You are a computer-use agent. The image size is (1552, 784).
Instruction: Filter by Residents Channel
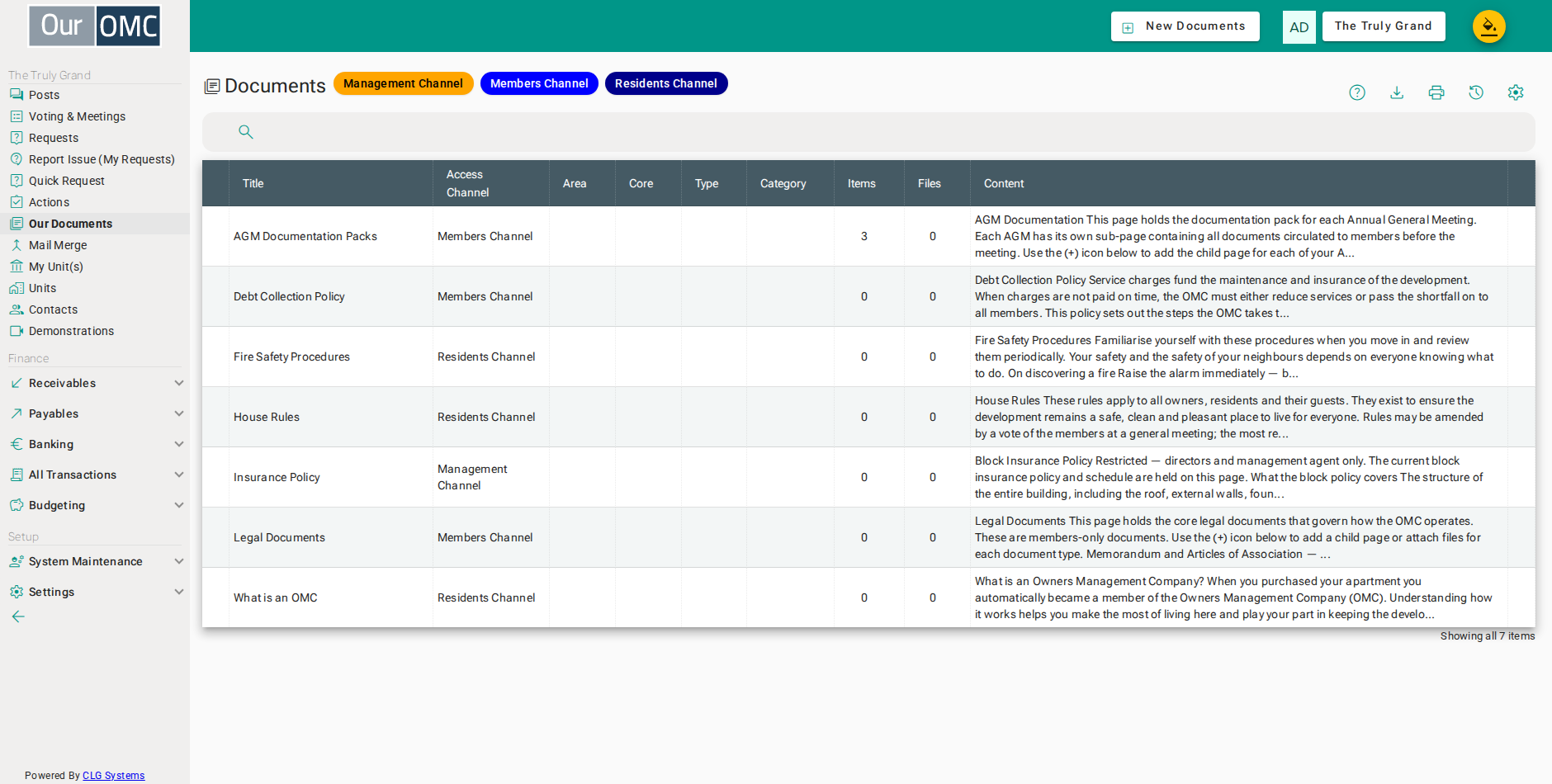click(666, 83)
